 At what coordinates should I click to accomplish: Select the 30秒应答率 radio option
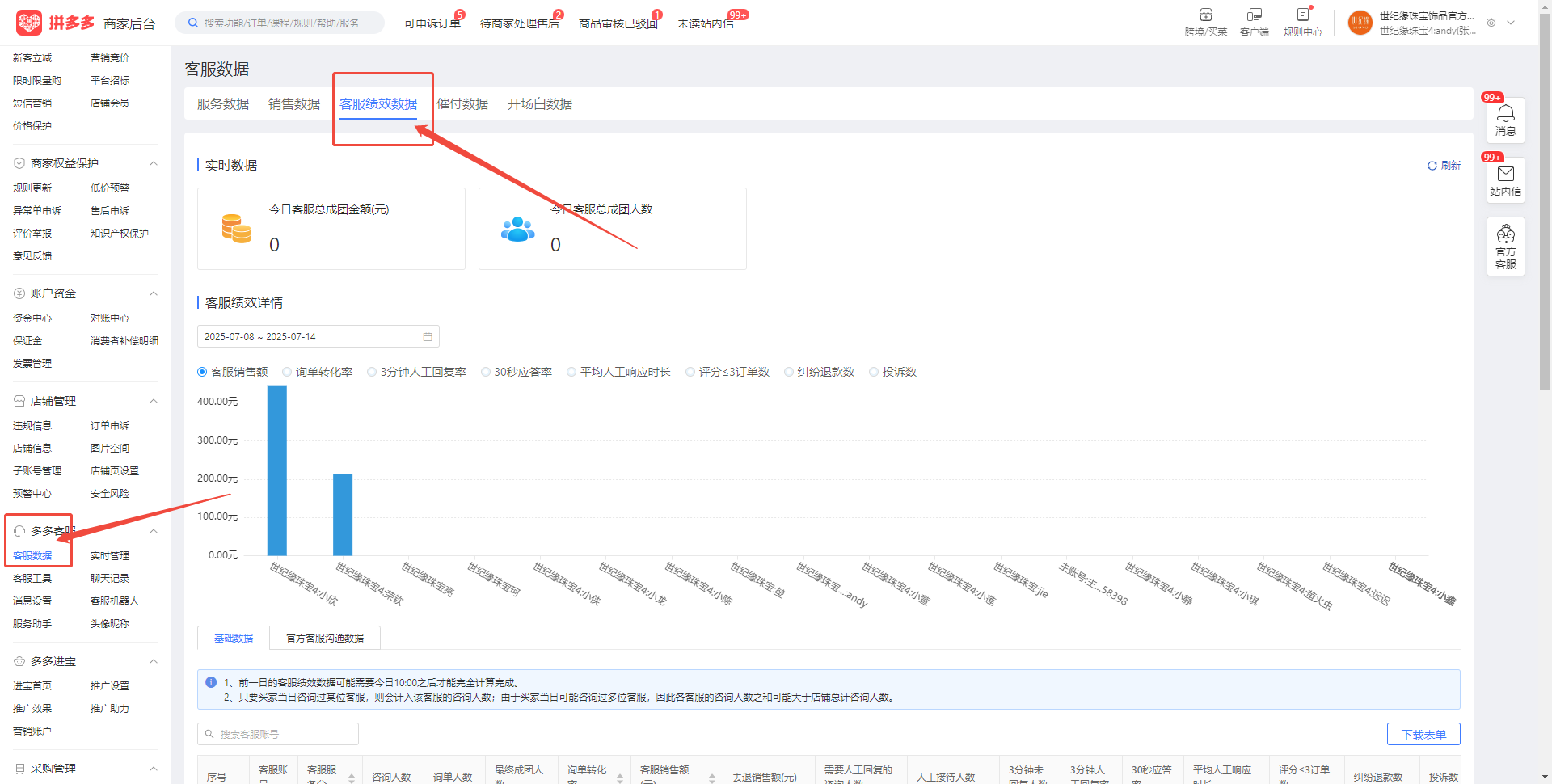coord(486,373)
